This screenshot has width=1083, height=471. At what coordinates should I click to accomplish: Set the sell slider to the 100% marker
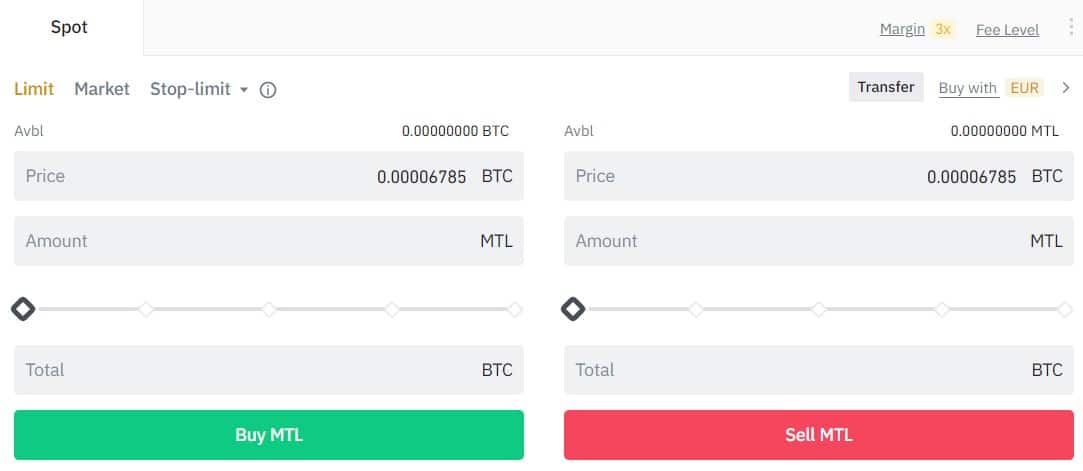pos(1065,309)
